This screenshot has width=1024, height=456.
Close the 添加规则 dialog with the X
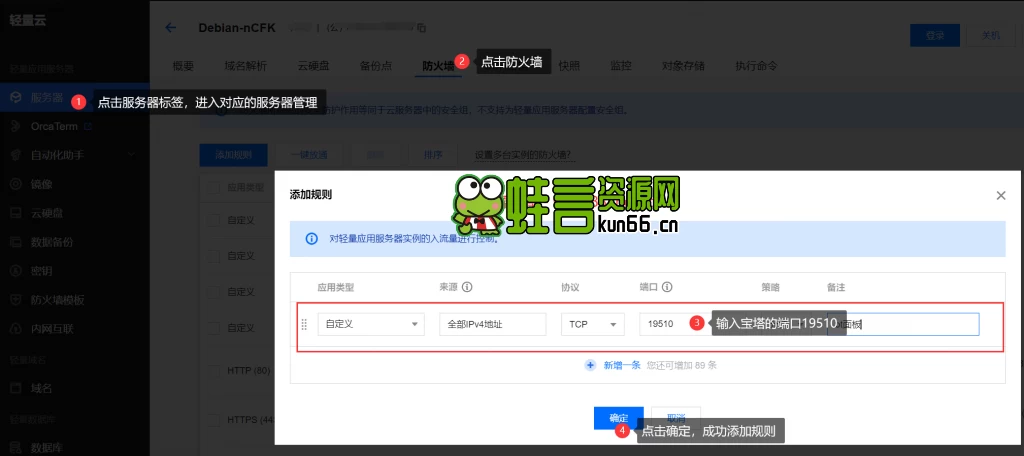pos(1000,195)
